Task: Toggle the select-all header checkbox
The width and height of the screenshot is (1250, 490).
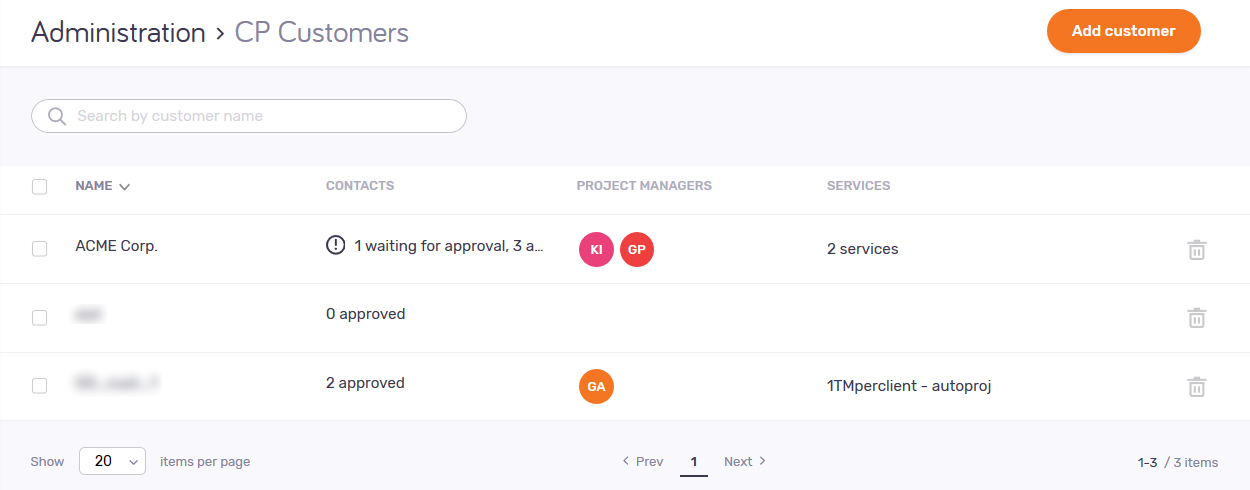Action: (x=40, y=186)
